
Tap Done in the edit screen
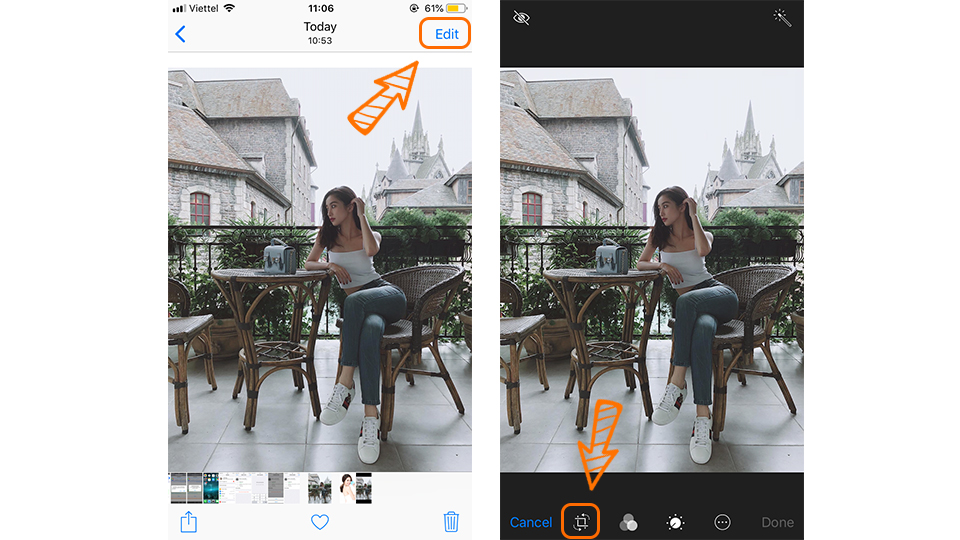pyautogui.click(x=778, y=522)
